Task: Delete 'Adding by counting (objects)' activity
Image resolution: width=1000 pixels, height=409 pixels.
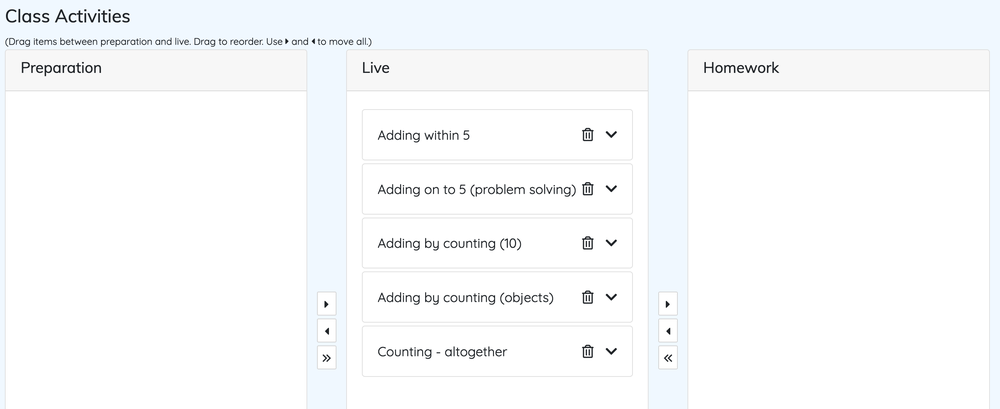Action: 588,297
